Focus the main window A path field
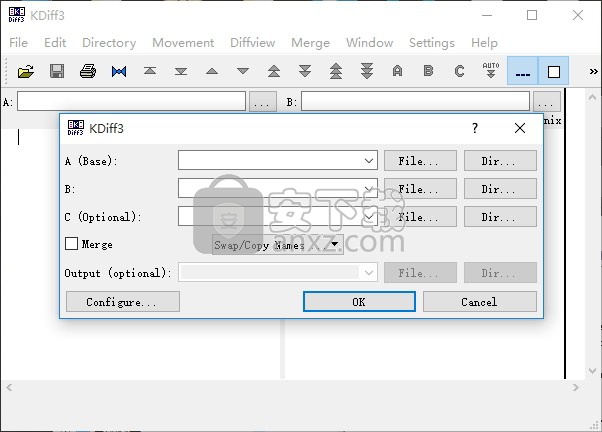The width and height of the screenshot is (602, 432). point(131,101)
